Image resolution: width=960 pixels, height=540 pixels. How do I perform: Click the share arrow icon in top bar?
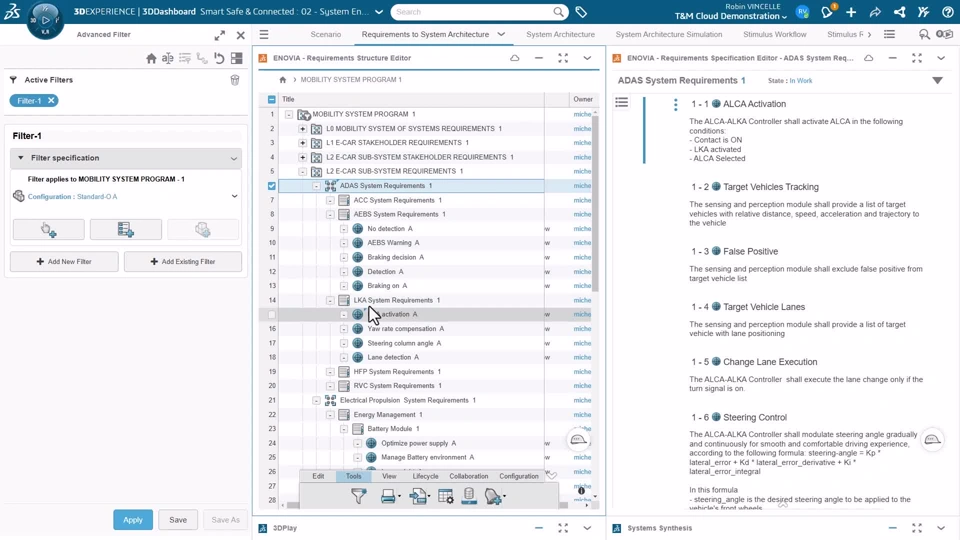pyautogui.click(x=875, y=12)
